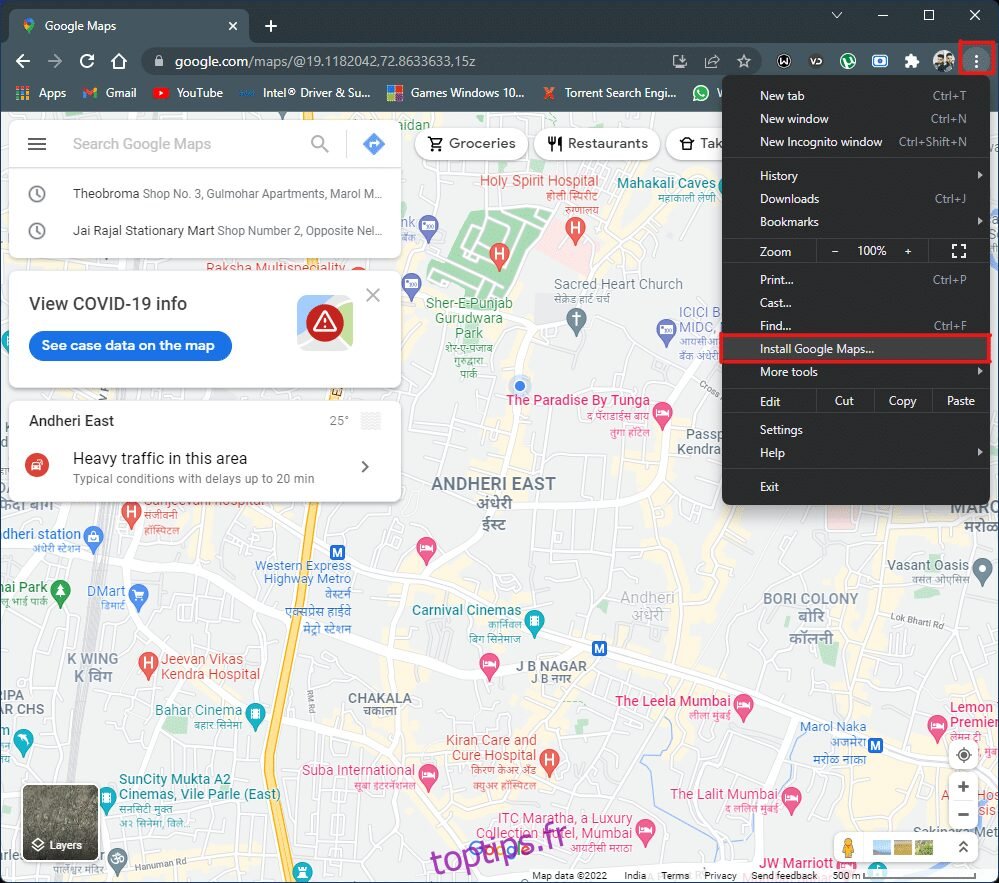Expand heavy traffic details chevron
999x883 pixels.
tap(365, 467)
